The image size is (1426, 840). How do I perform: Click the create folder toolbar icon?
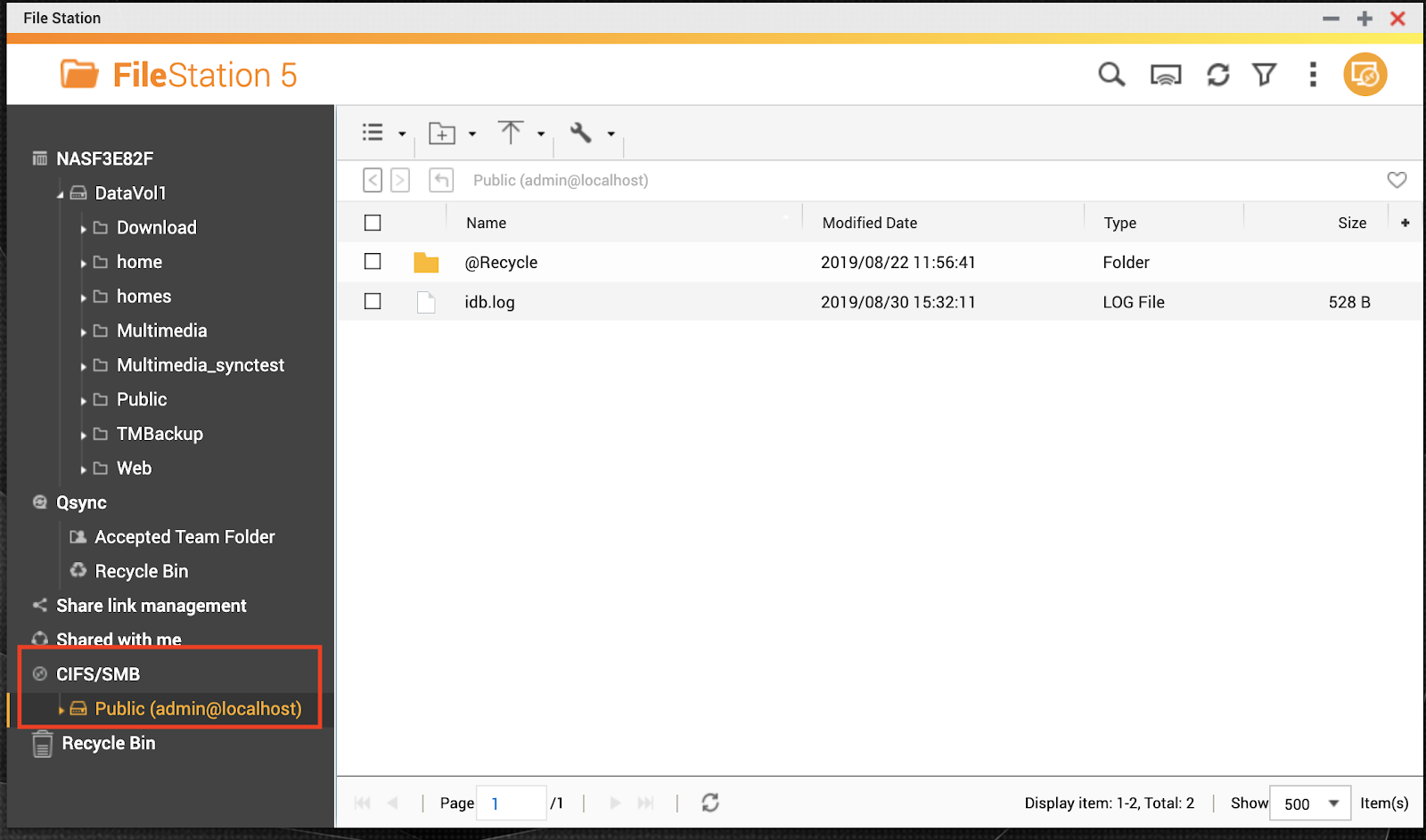pyautogui.click(x=442, y=134)
